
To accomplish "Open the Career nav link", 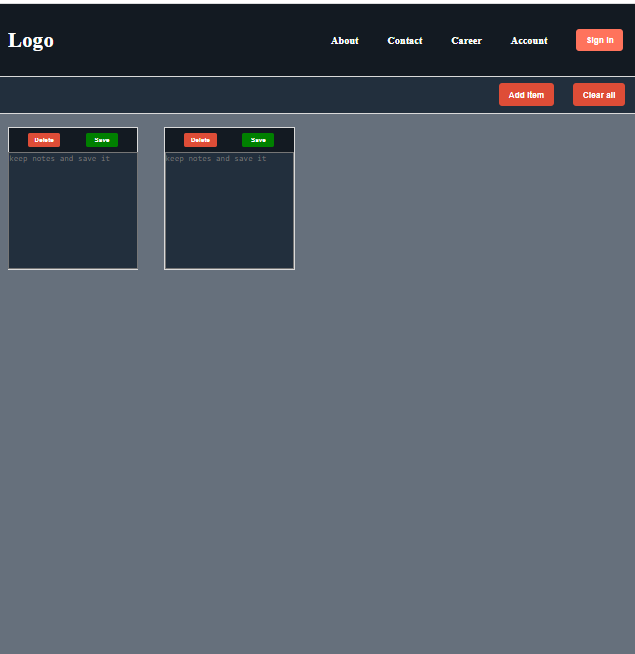I will point(466,41).
